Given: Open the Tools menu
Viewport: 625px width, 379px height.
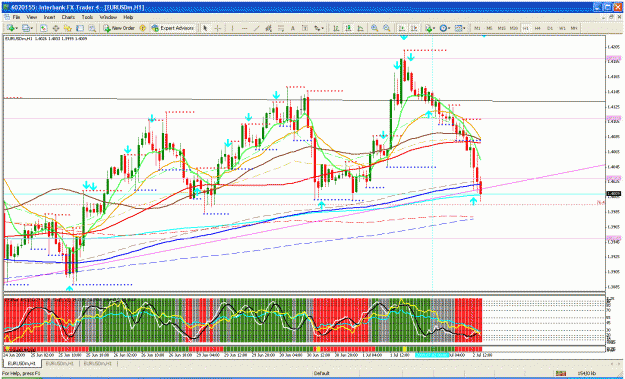Looking at the screenshot, I should 87,18.
